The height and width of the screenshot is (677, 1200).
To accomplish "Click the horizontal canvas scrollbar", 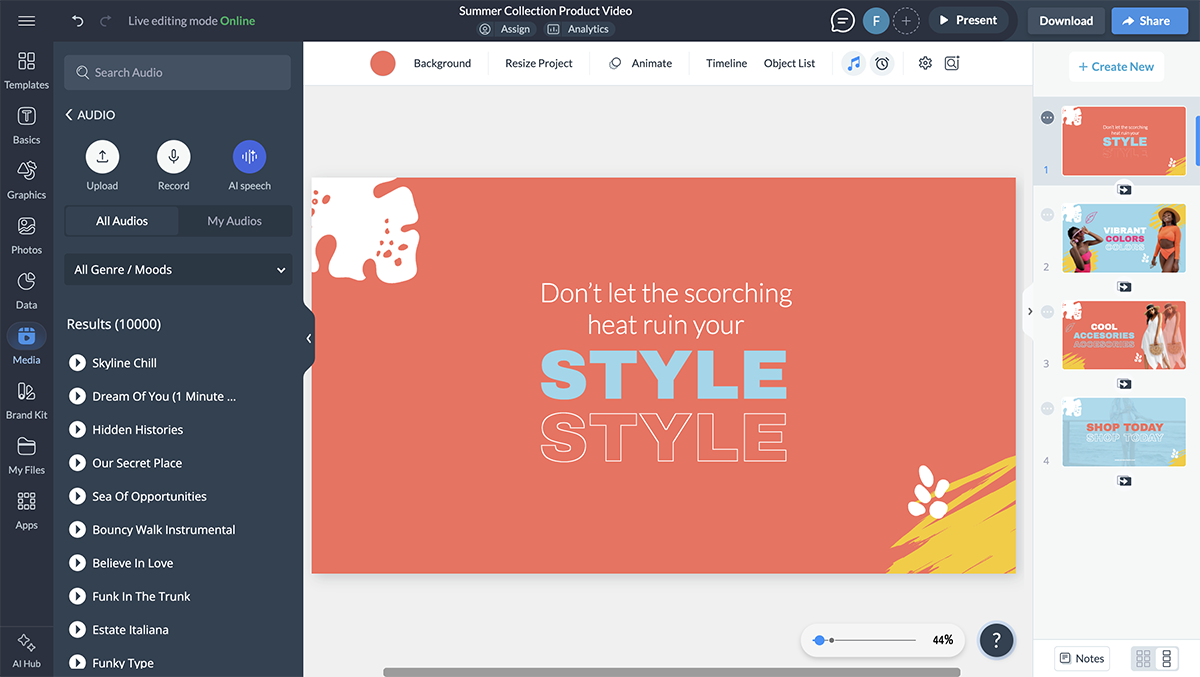I will [x=672, y=672].
